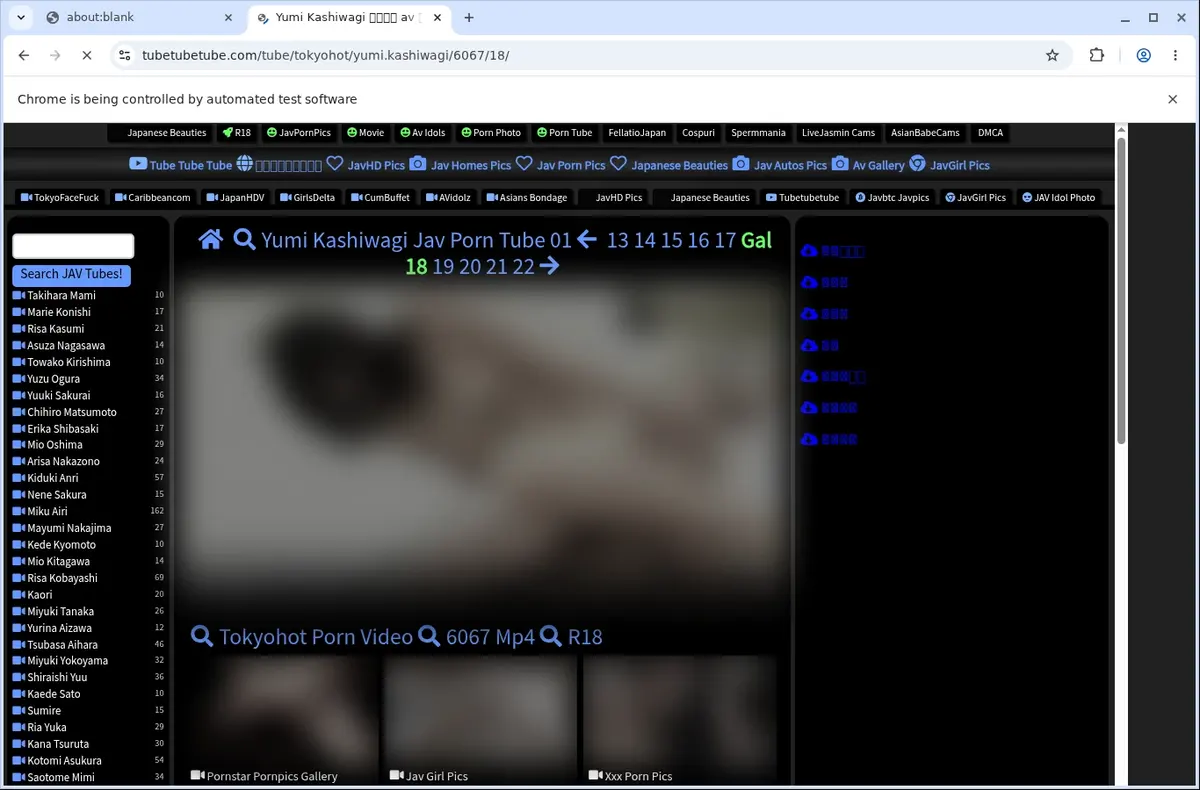Focus the sidebar search input field
Viewport: 1200px width, 790px height.
tap(73, 246)
